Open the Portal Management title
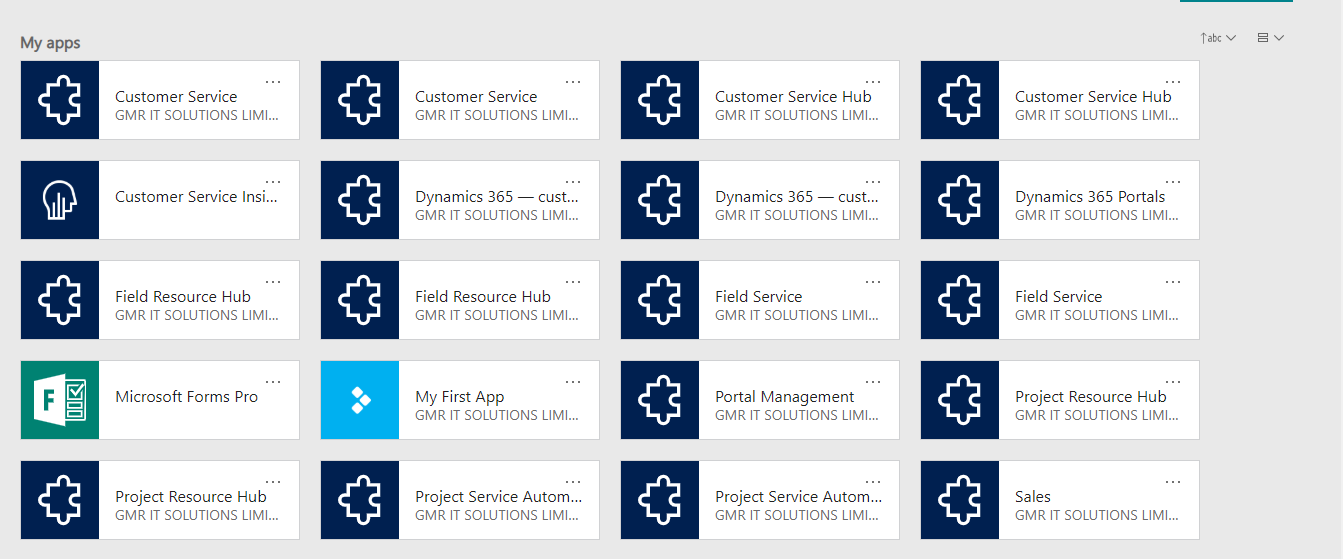 pos(785,397)
